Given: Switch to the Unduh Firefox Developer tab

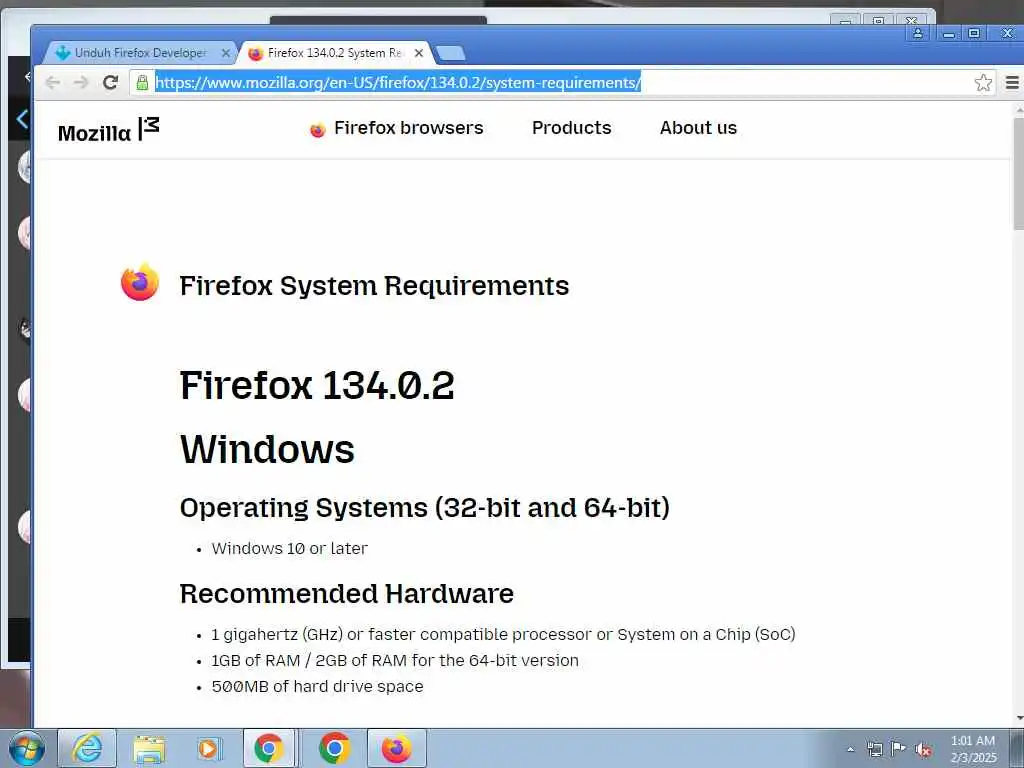Looking at the screenshot, I should pos(140,53).
